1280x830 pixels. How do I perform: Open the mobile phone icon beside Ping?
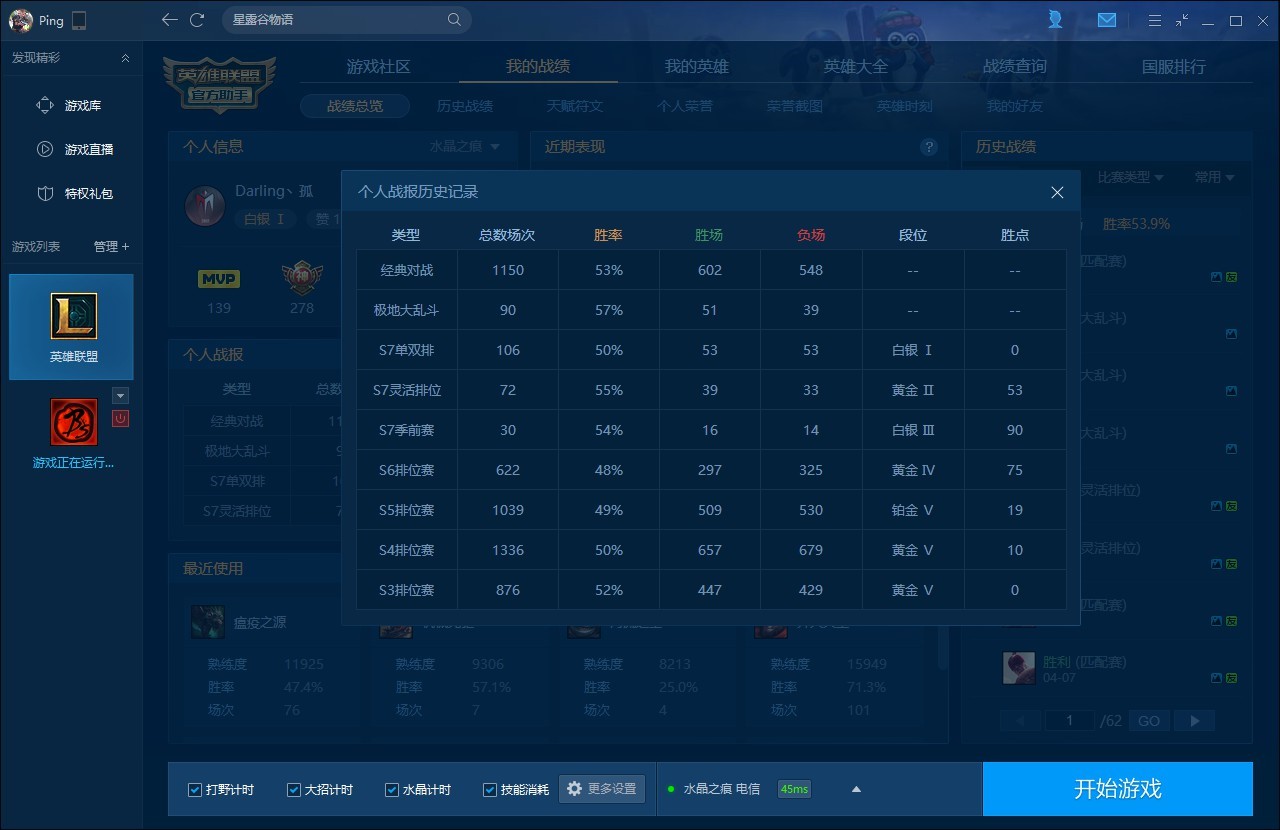pyautogui.click(x=80, y=20)
